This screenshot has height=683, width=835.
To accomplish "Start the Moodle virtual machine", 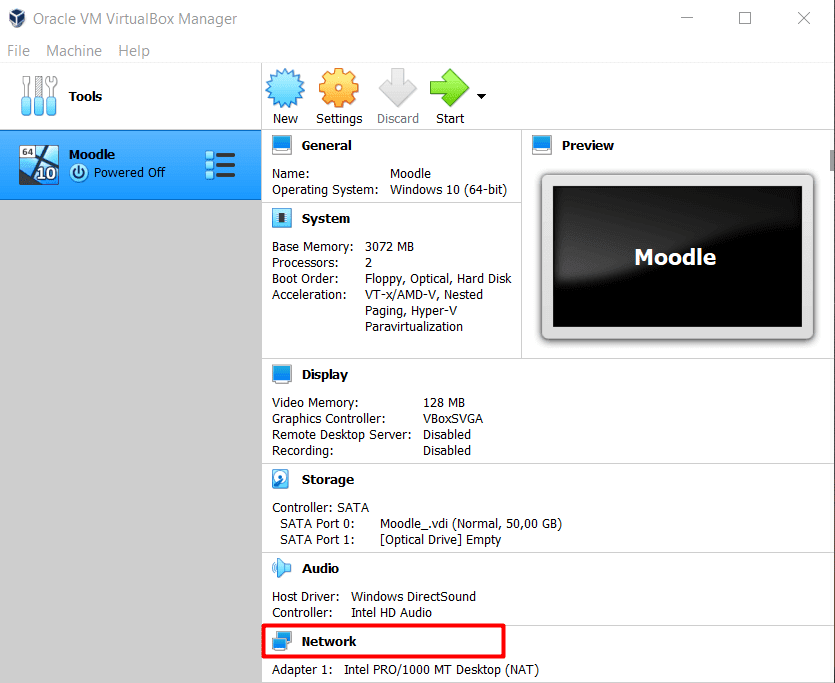I will tap(449, 88).
